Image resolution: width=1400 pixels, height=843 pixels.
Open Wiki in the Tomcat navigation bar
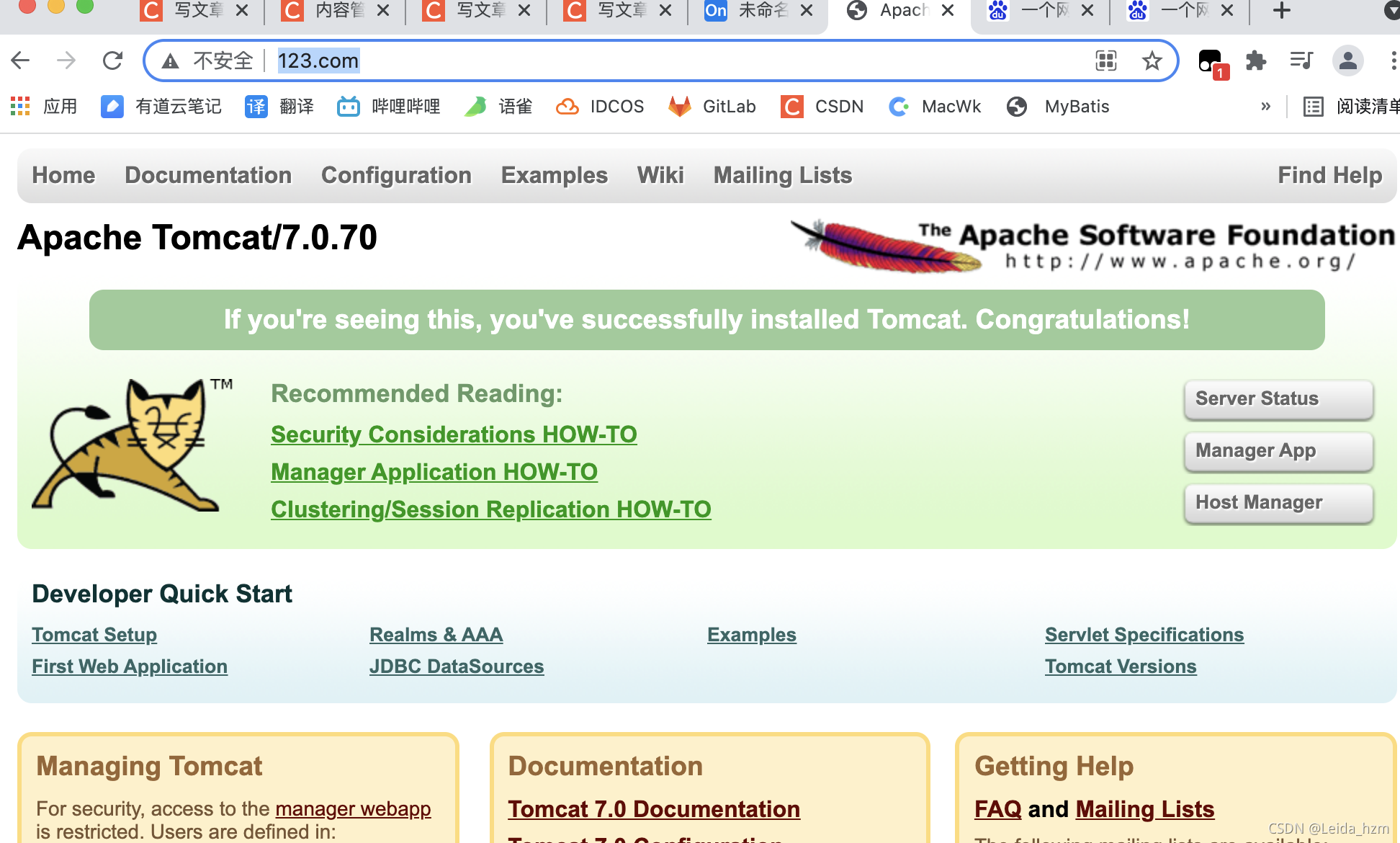[x=660, y=175]
